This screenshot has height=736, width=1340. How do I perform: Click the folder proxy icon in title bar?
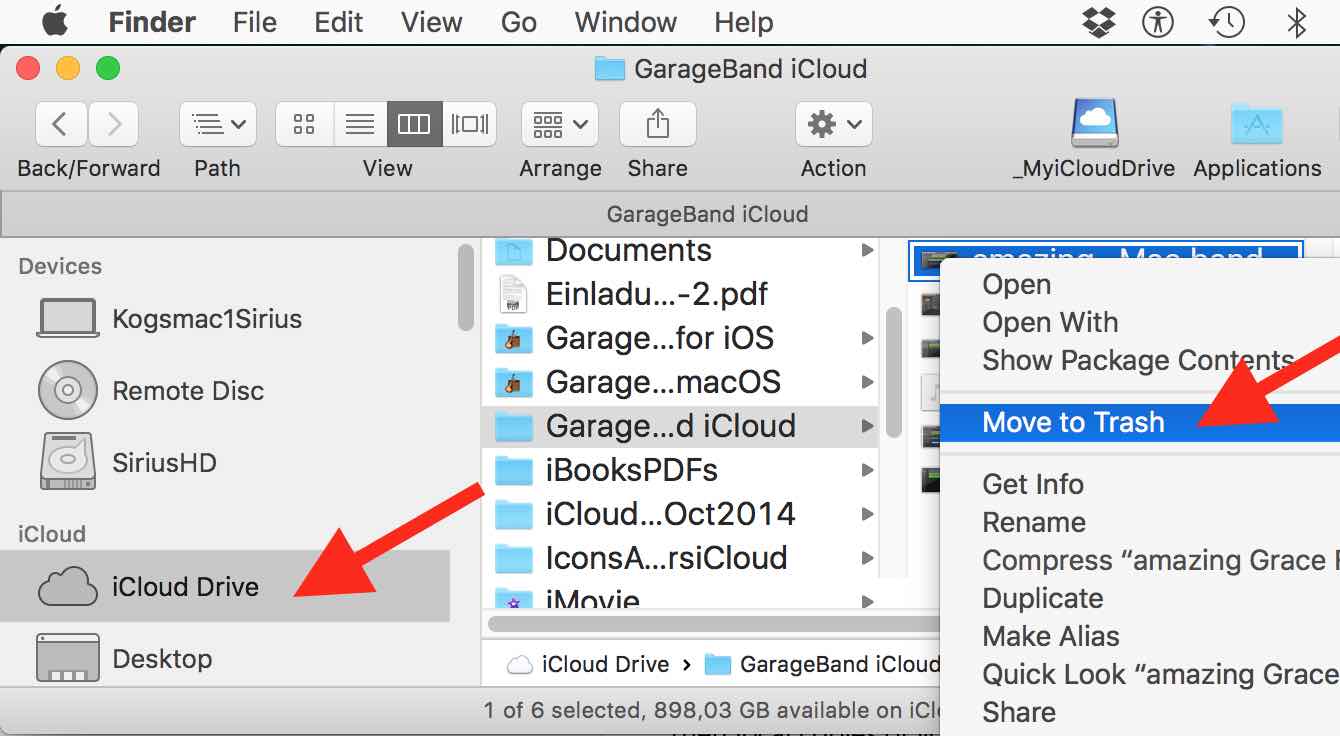point(609,69)
